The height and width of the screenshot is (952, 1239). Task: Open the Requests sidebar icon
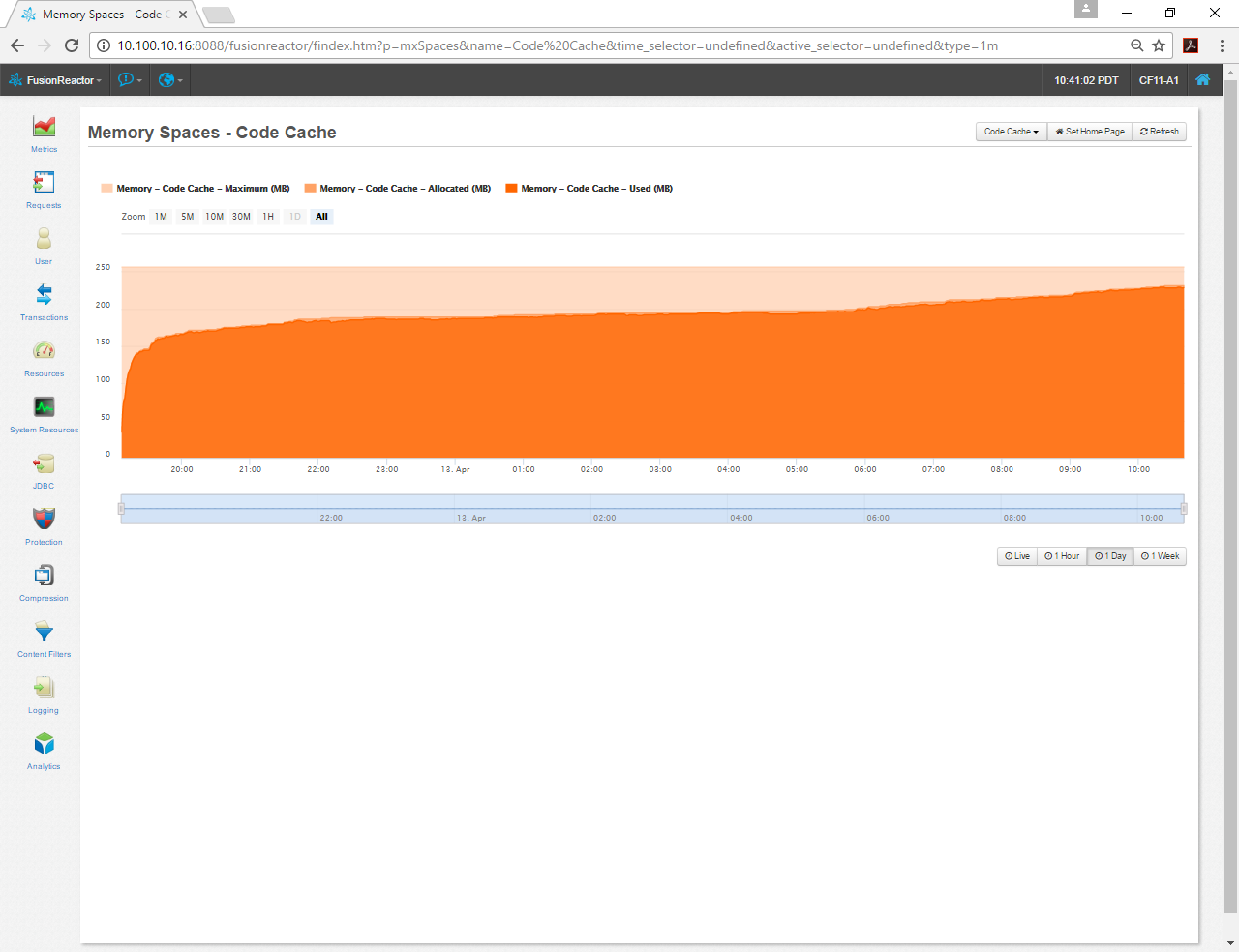(x=44, y=182)
